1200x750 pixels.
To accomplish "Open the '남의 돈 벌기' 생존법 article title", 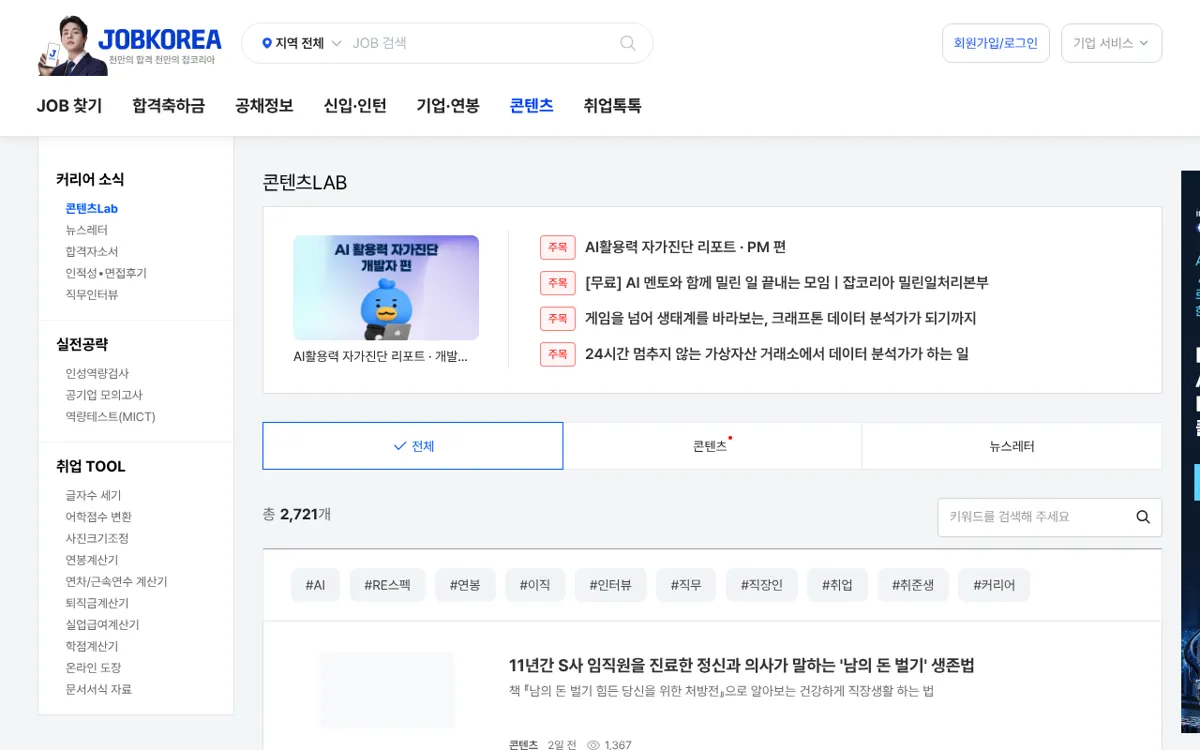I will tap(741, 665).
